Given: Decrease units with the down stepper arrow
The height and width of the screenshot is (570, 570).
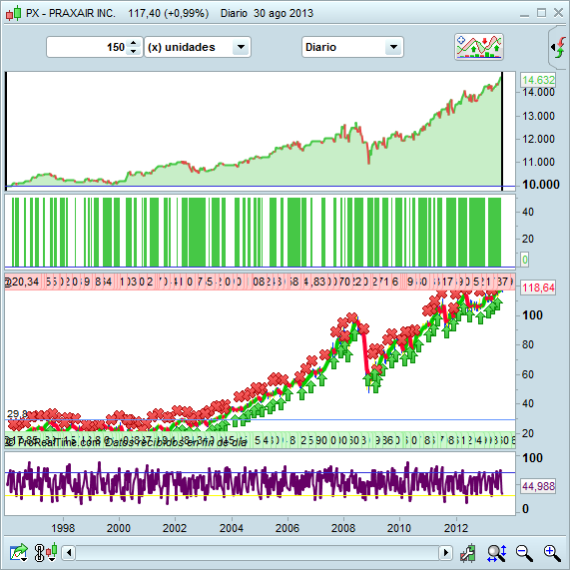Looking at the screenshot, I should 133,51.
